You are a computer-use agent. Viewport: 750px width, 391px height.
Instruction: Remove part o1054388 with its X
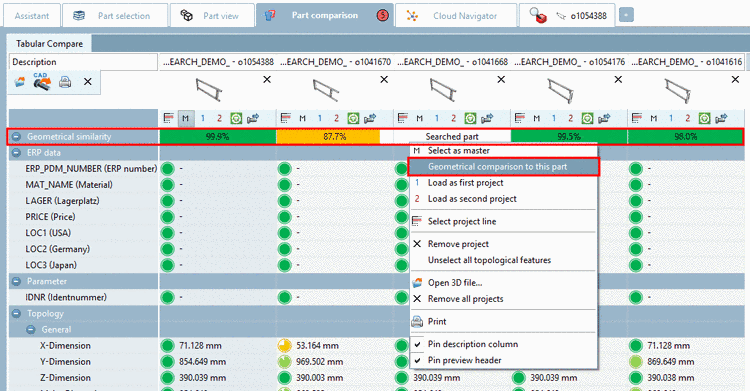[267, 79]
